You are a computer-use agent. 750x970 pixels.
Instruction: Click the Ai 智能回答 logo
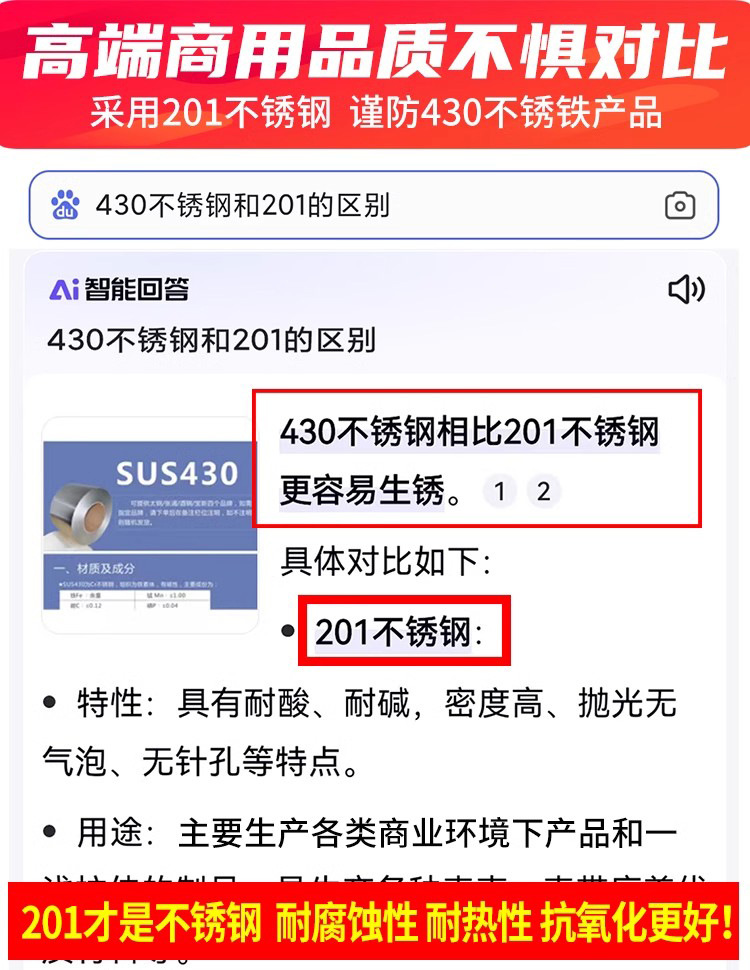(119, 289)
